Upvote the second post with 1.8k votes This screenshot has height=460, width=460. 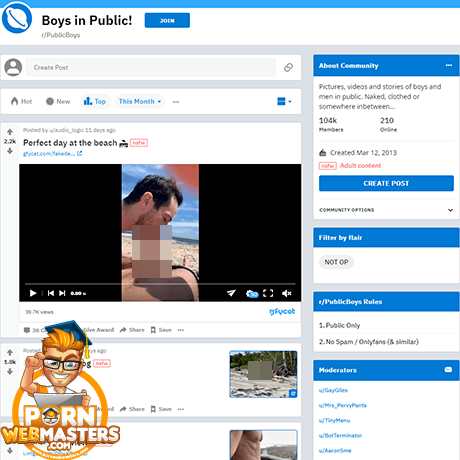(x=10, y=352)
